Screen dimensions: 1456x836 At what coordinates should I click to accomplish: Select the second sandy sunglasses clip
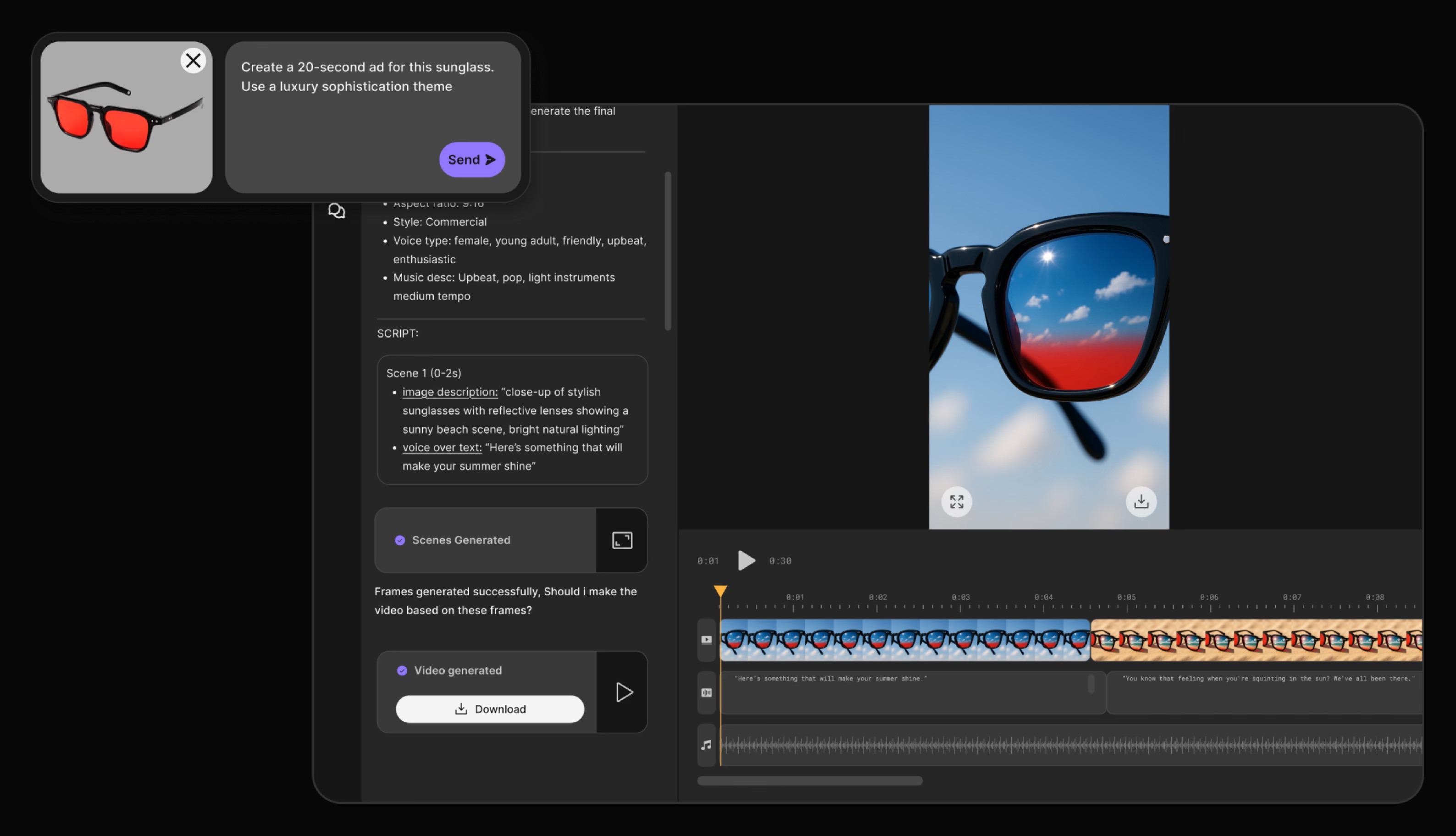(x=1256, y=640)
